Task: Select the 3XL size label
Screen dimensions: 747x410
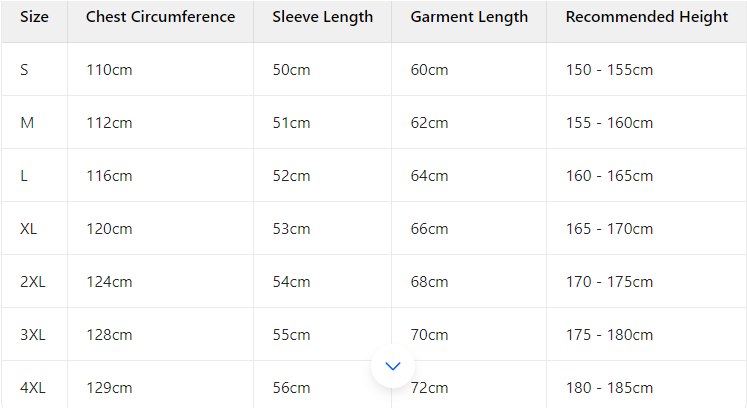Action: coord(33,335)
